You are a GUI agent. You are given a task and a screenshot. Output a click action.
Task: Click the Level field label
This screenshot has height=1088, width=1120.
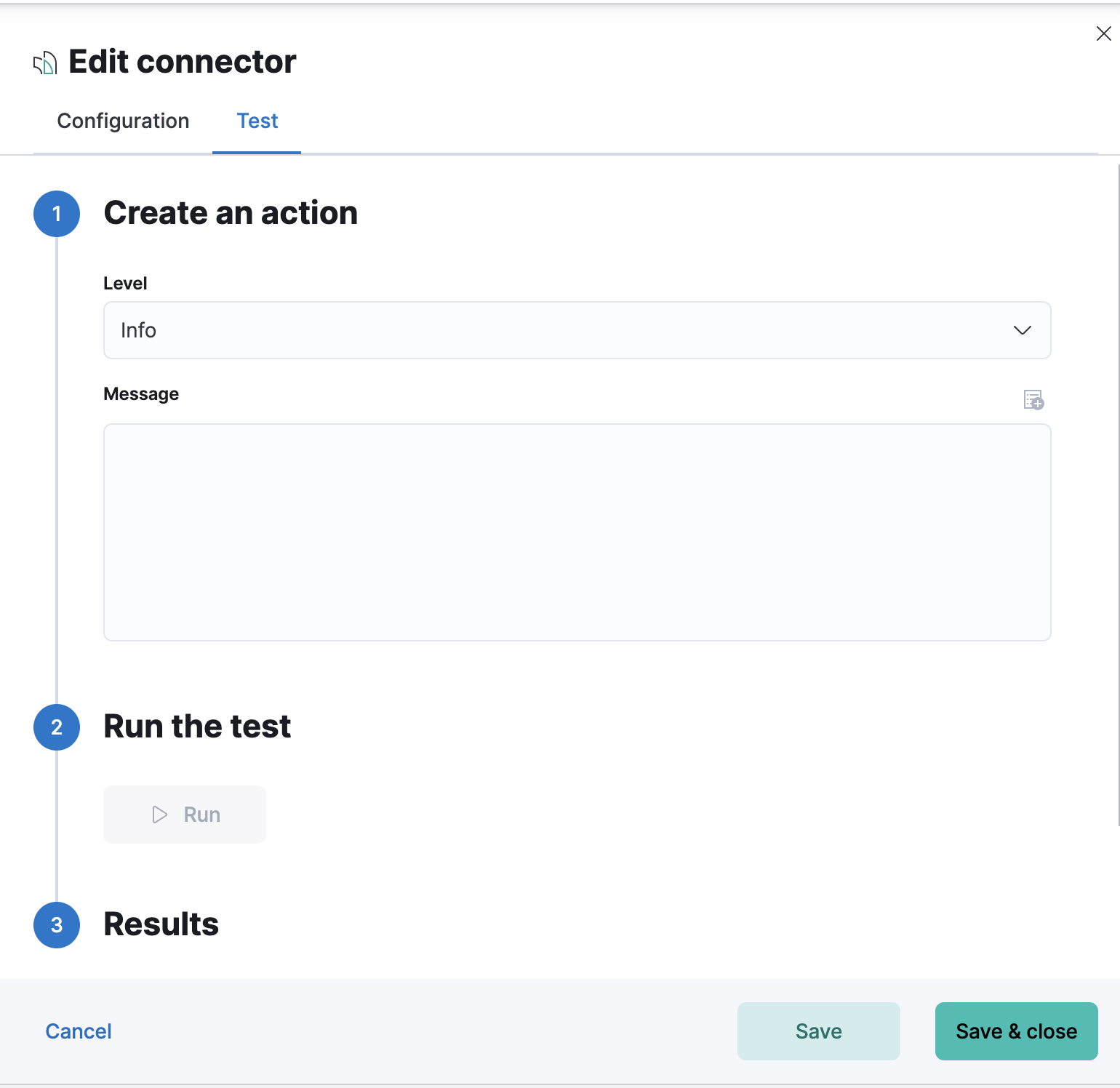pos(125,284)
